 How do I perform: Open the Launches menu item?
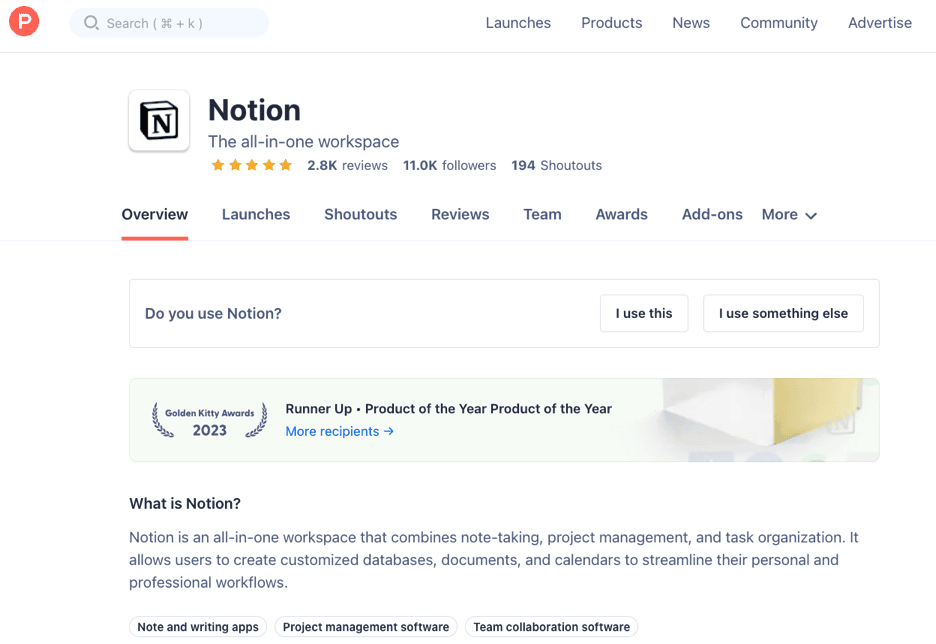518,22
